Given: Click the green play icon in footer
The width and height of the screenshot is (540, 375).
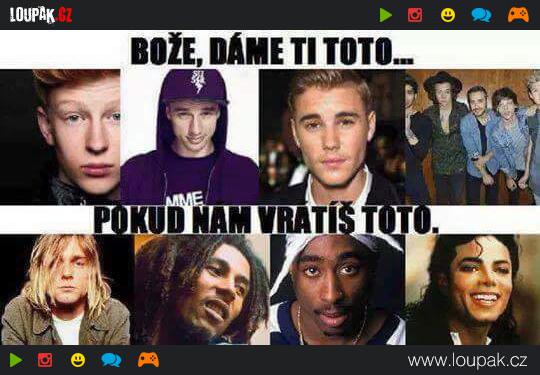Looking at the screenshot, I should (x=15, y=360).
